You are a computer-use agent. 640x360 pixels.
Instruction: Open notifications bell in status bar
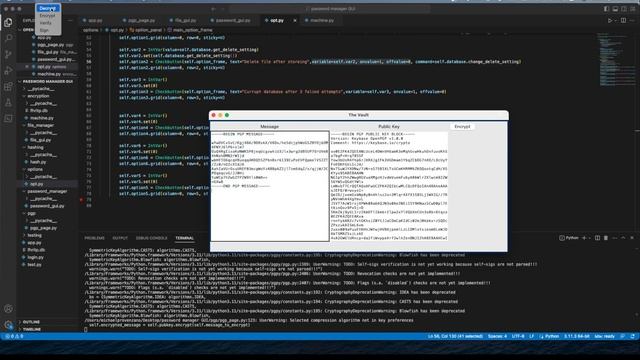coord(632,336)
